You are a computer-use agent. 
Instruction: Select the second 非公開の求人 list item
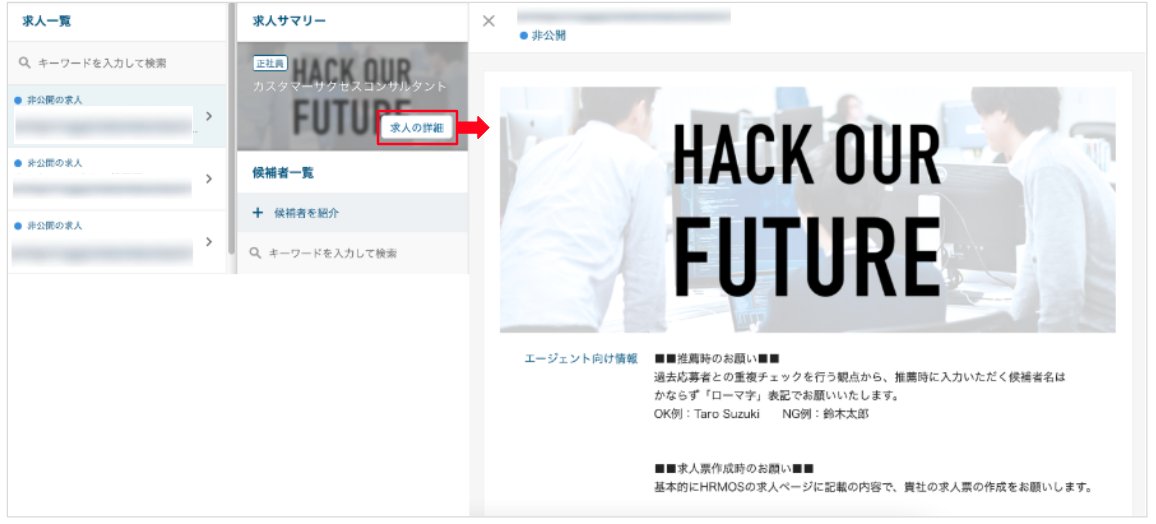point(116,179)
